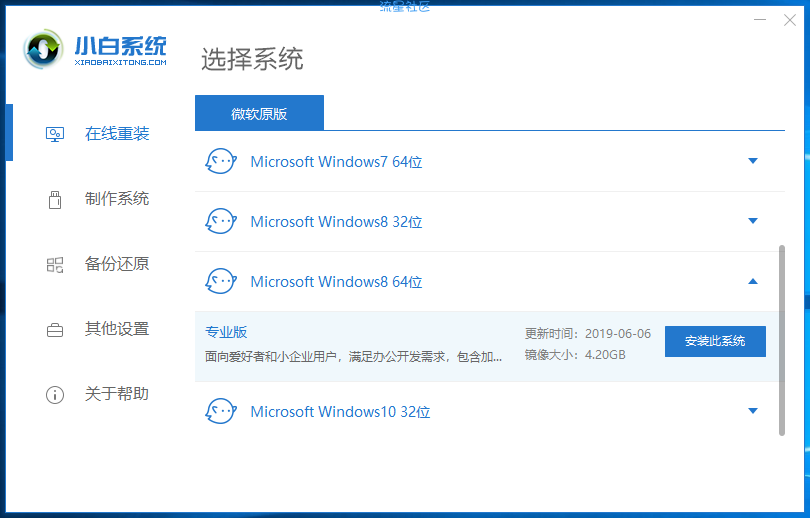Click the 选择系统 heading
The image size is (810, 518).
(252, 59)
